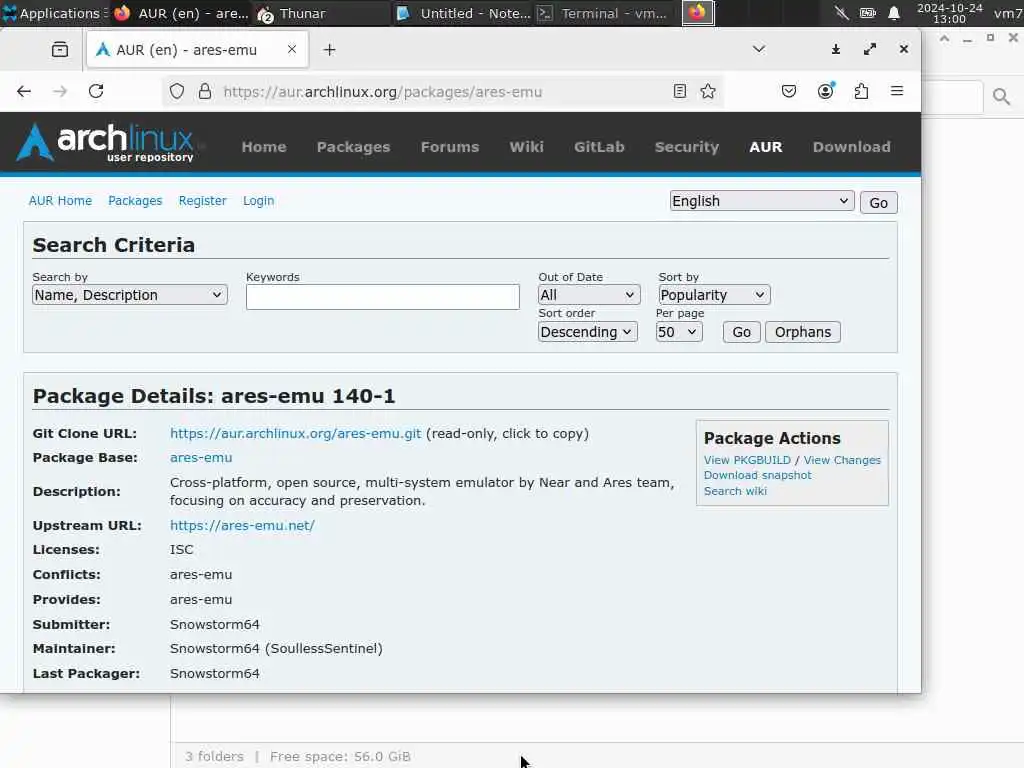
Task: Close the AUR ares-emu tab
Action: [x=292, y=49]
